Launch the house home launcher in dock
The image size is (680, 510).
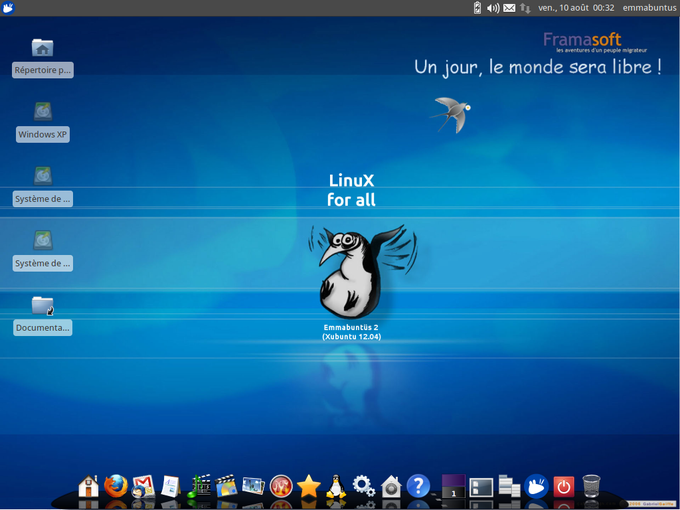tap(88, 486)
